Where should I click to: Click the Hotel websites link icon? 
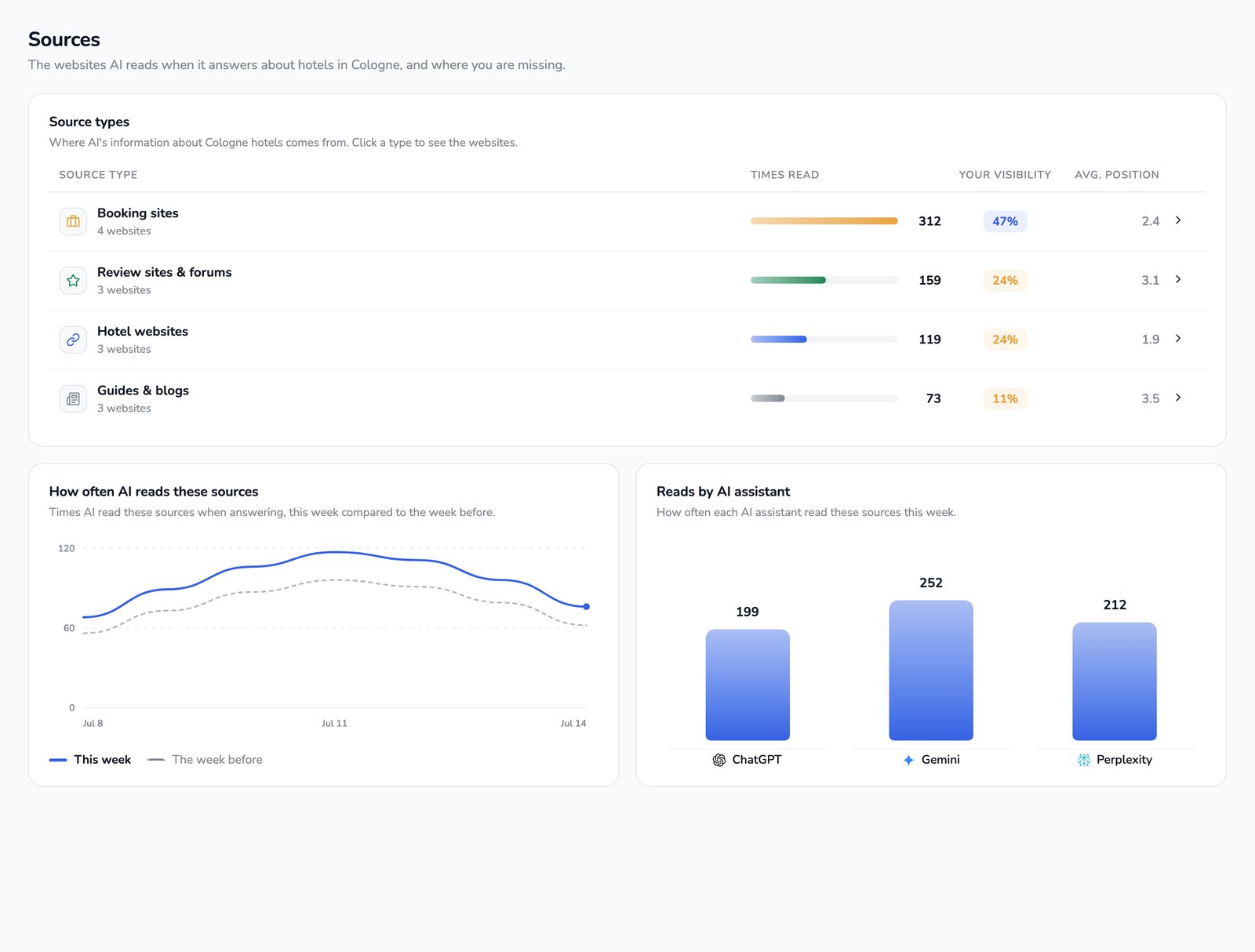(x=73, y=340)
